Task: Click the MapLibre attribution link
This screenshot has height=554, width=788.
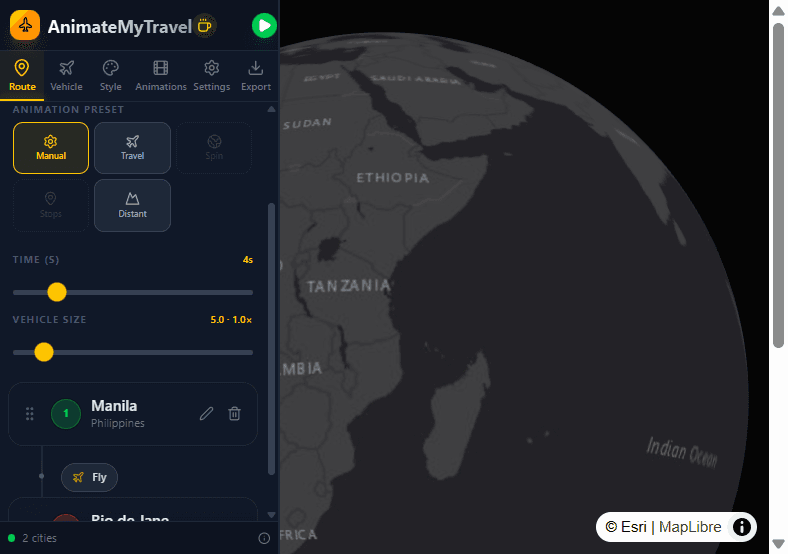Action: point(690,527)
